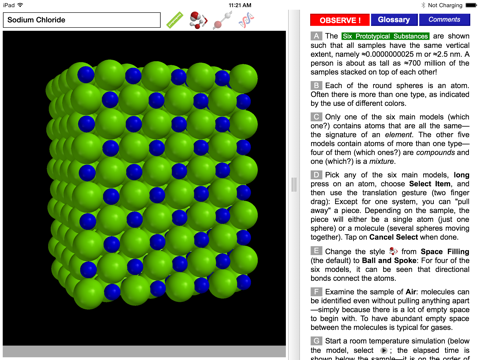
Task: Tap section marker A
Action: click(x=316, y=36)
